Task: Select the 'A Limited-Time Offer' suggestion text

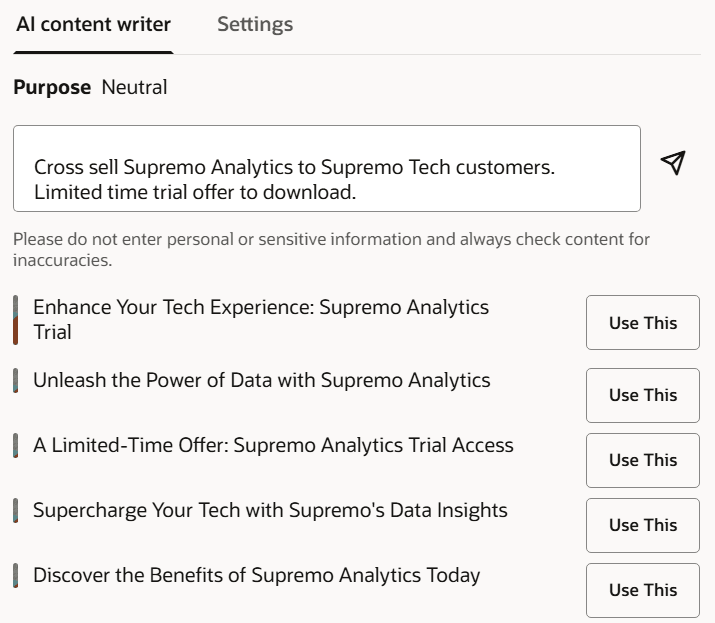Action: pos(273,445)
